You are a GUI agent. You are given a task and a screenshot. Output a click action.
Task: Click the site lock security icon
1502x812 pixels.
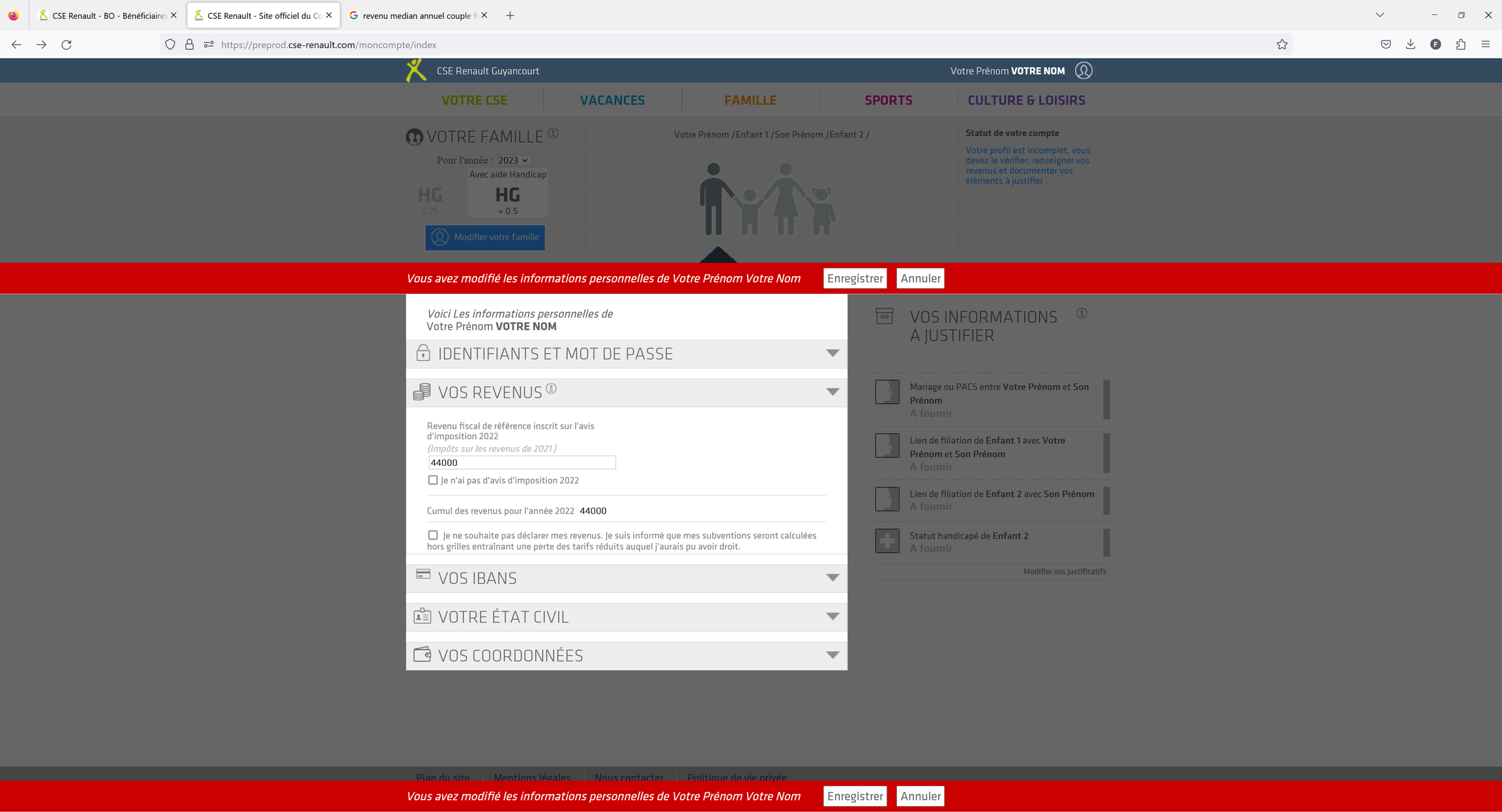(189, 44)
